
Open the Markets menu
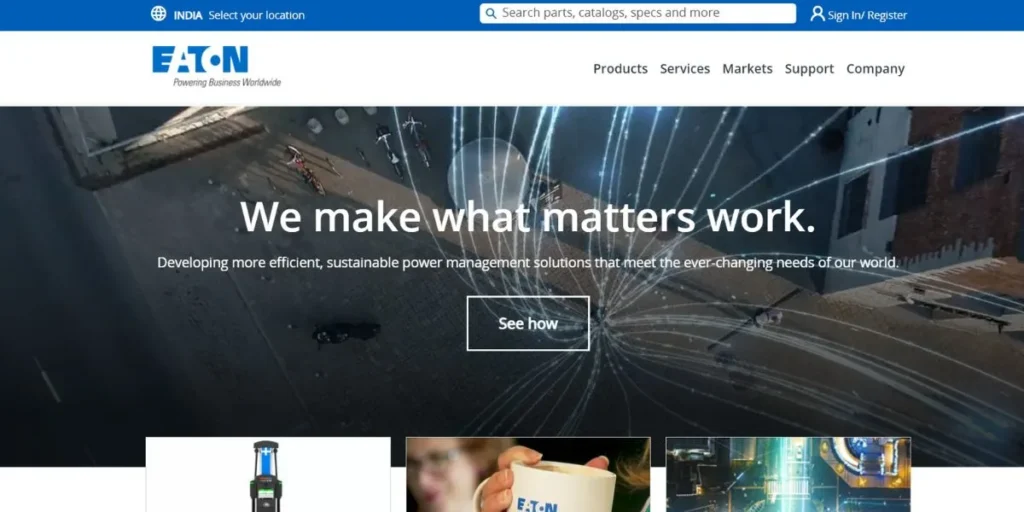click(747, 69)
